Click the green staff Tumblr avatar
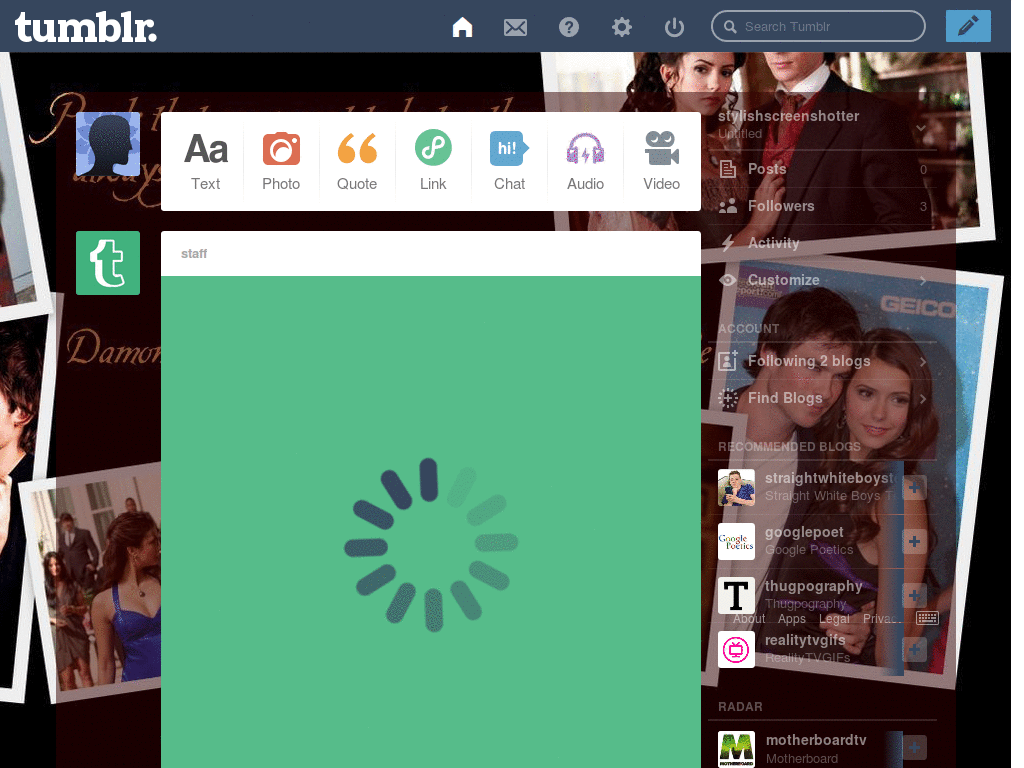This screenshot has height=768, width=1024. [108, 263]
